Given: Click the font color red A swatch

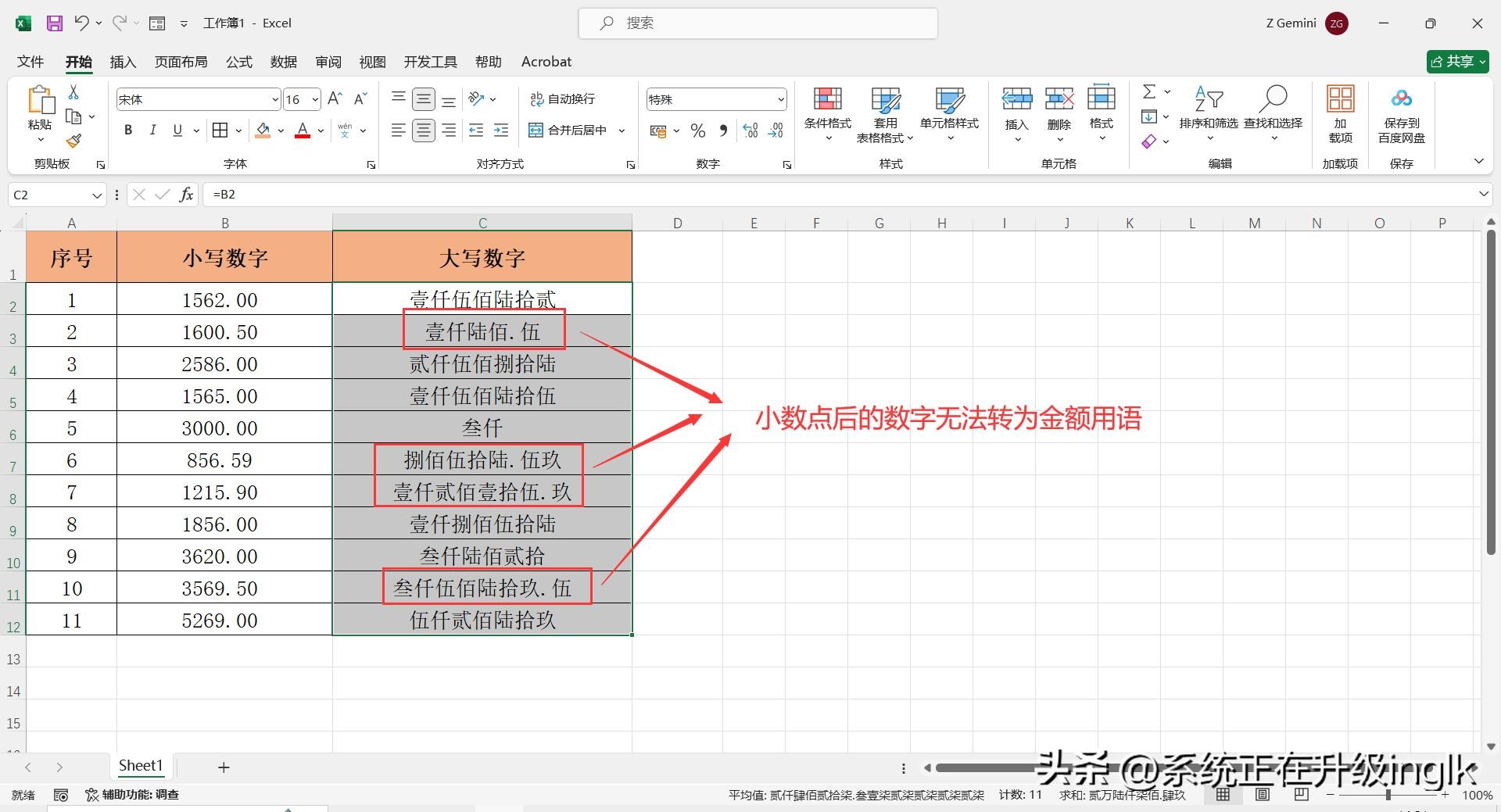Looking at the screenshot, I should (x=303, y=131).
